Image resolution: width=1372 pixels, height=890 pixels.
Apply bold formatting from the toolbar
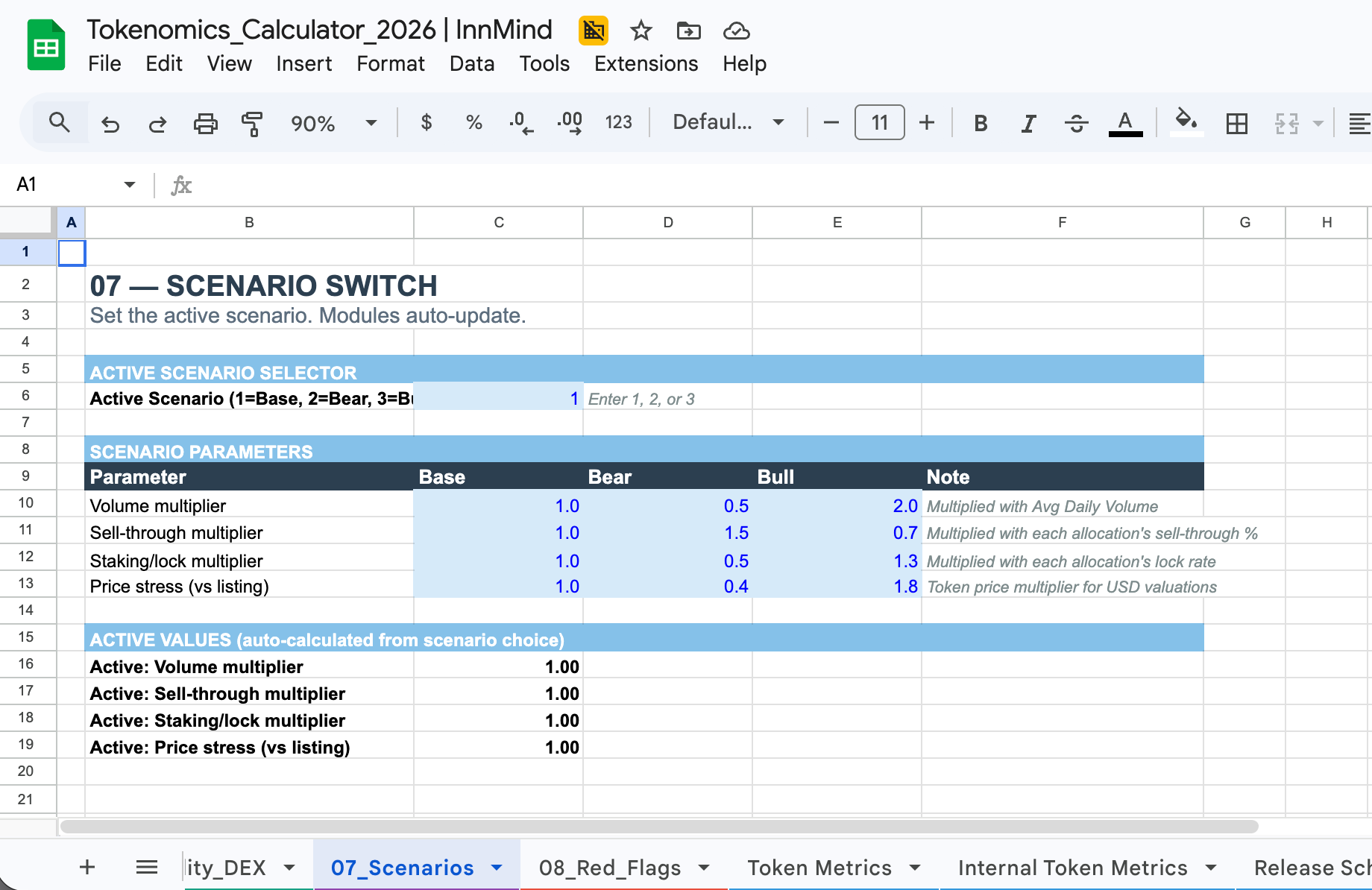click(981, 123)
